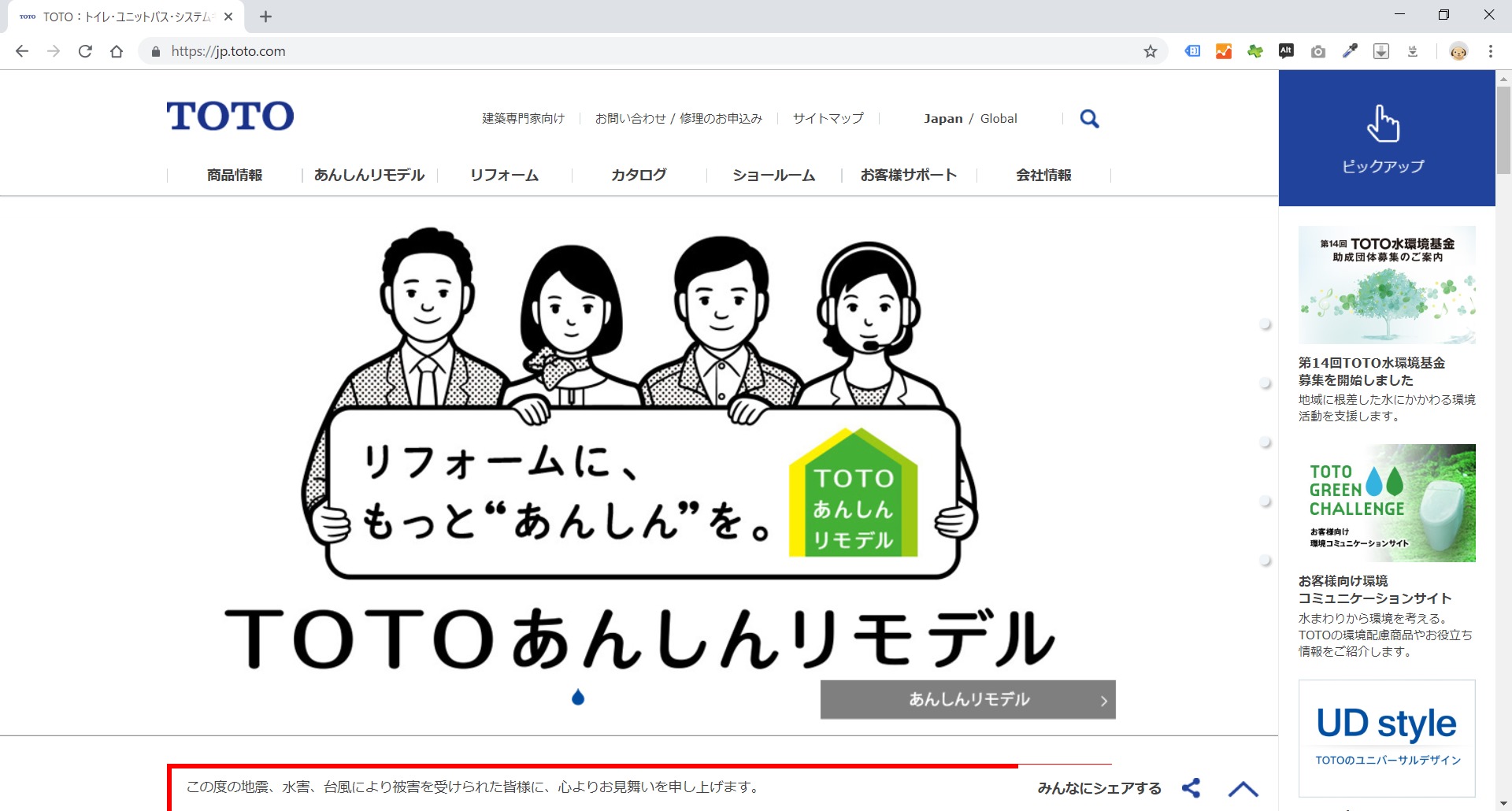This screenshot has height=811, width=1512.
Task: Open リフォーム menu
Action: tap(504, 175)
